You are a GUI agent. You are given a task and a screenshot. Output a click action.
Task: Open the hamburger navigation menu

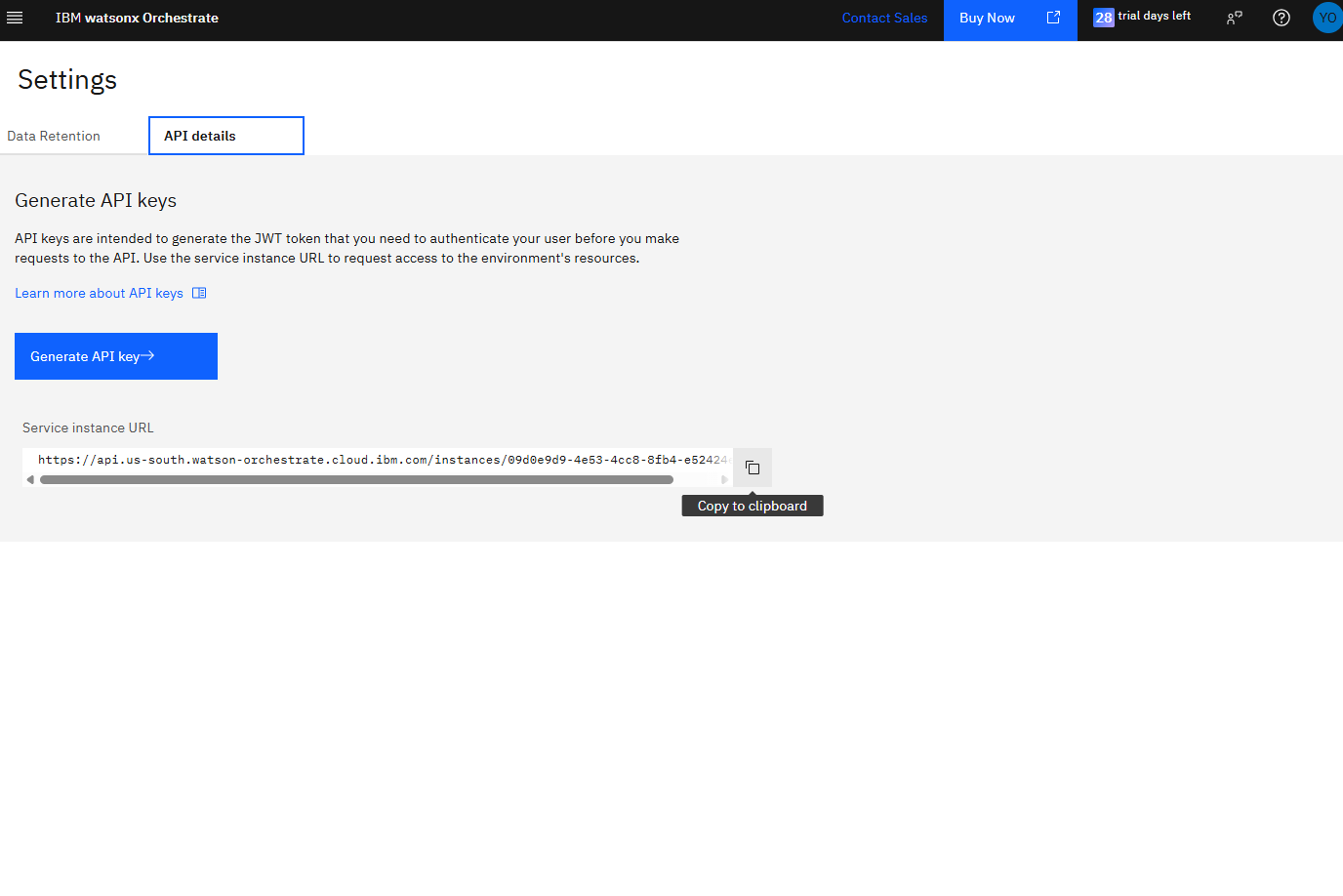pyautogui.click(x=15, y=18)
